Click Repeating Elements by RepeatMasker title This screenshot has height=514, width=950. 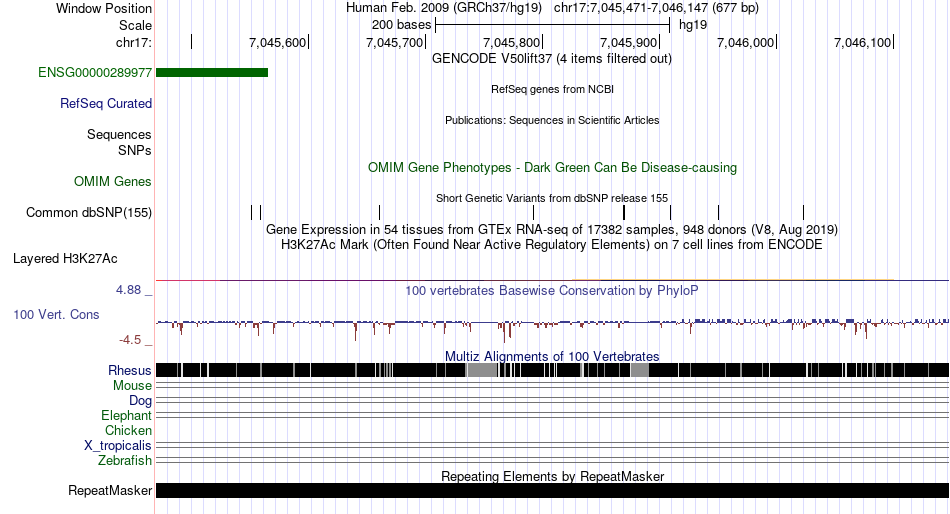[x=552, y=476]
